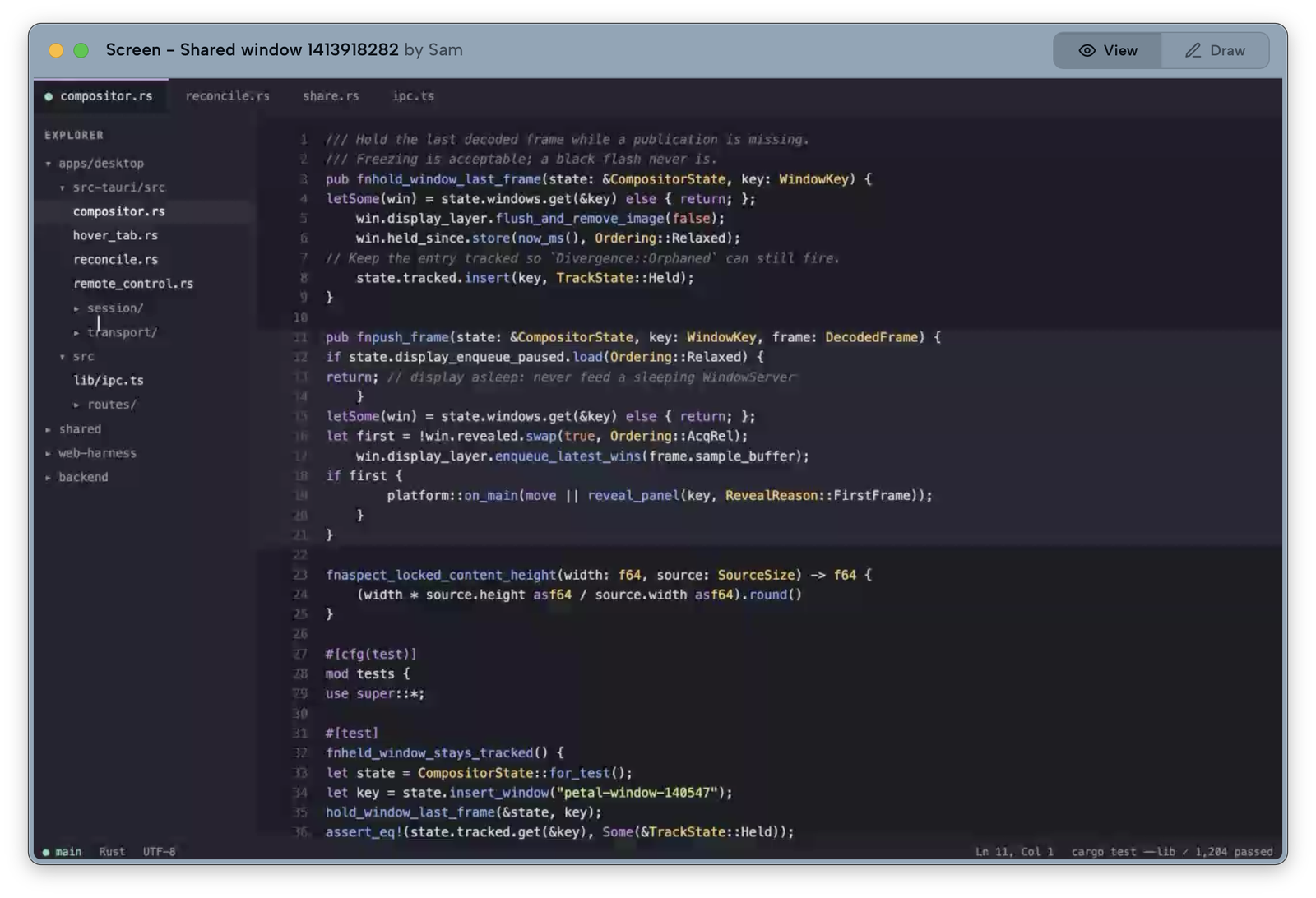Switch to Draw mode

(x=1215, y=50)
